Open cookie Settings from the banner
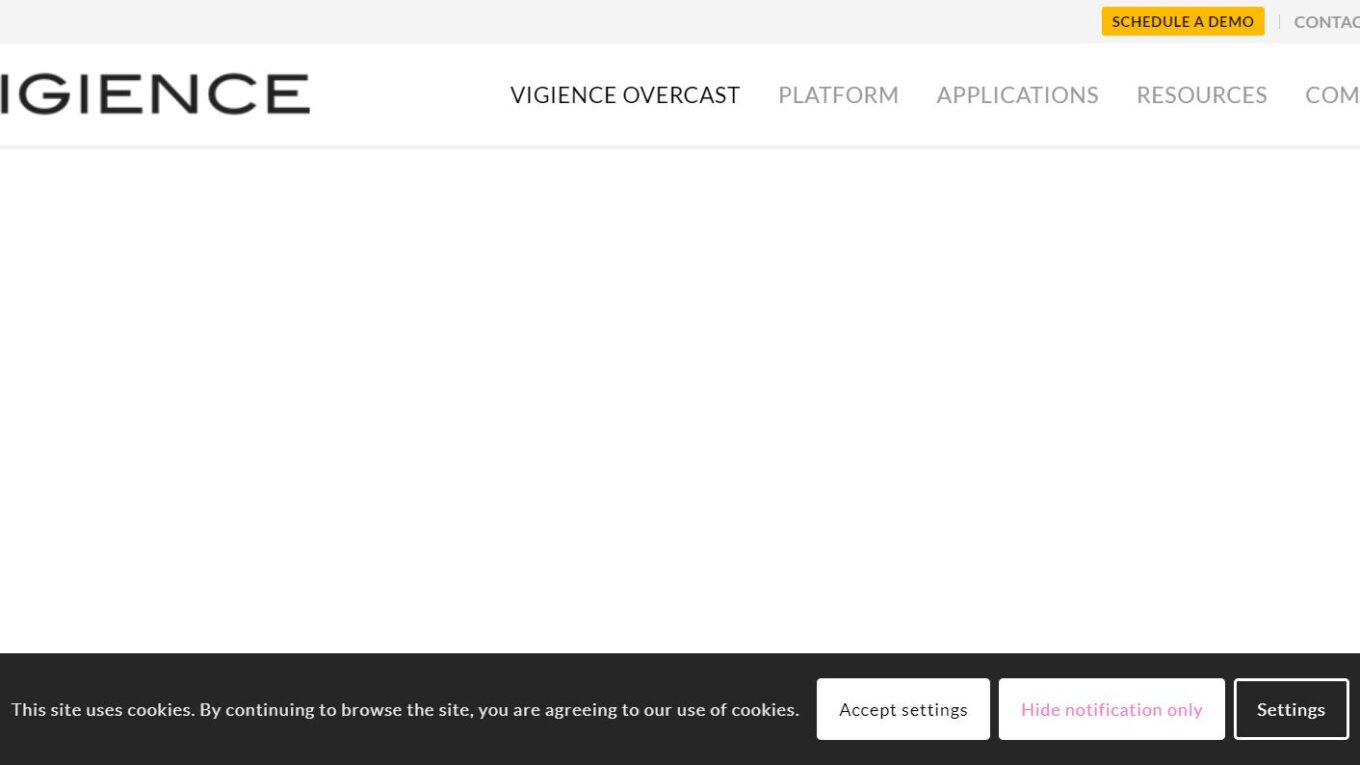 [x=1290, y=709]
